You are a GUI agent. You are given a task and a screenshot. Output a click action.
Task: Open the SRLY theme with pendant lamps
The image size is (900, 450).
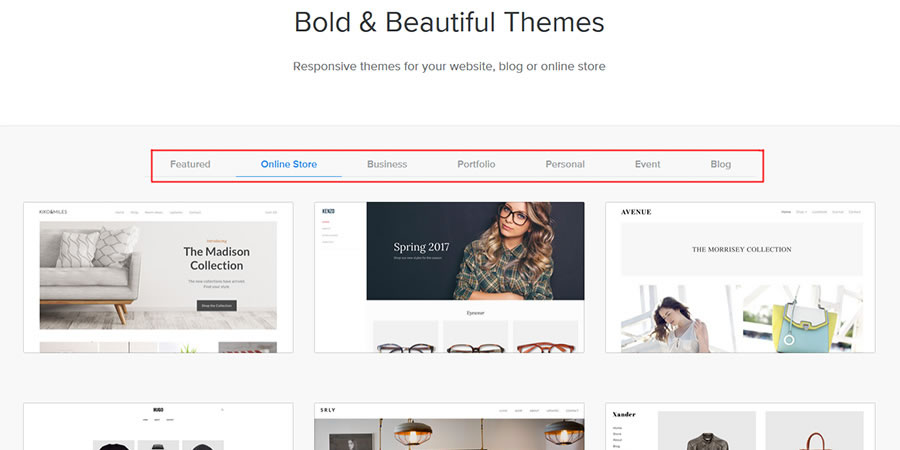click(x=449, y=427)
